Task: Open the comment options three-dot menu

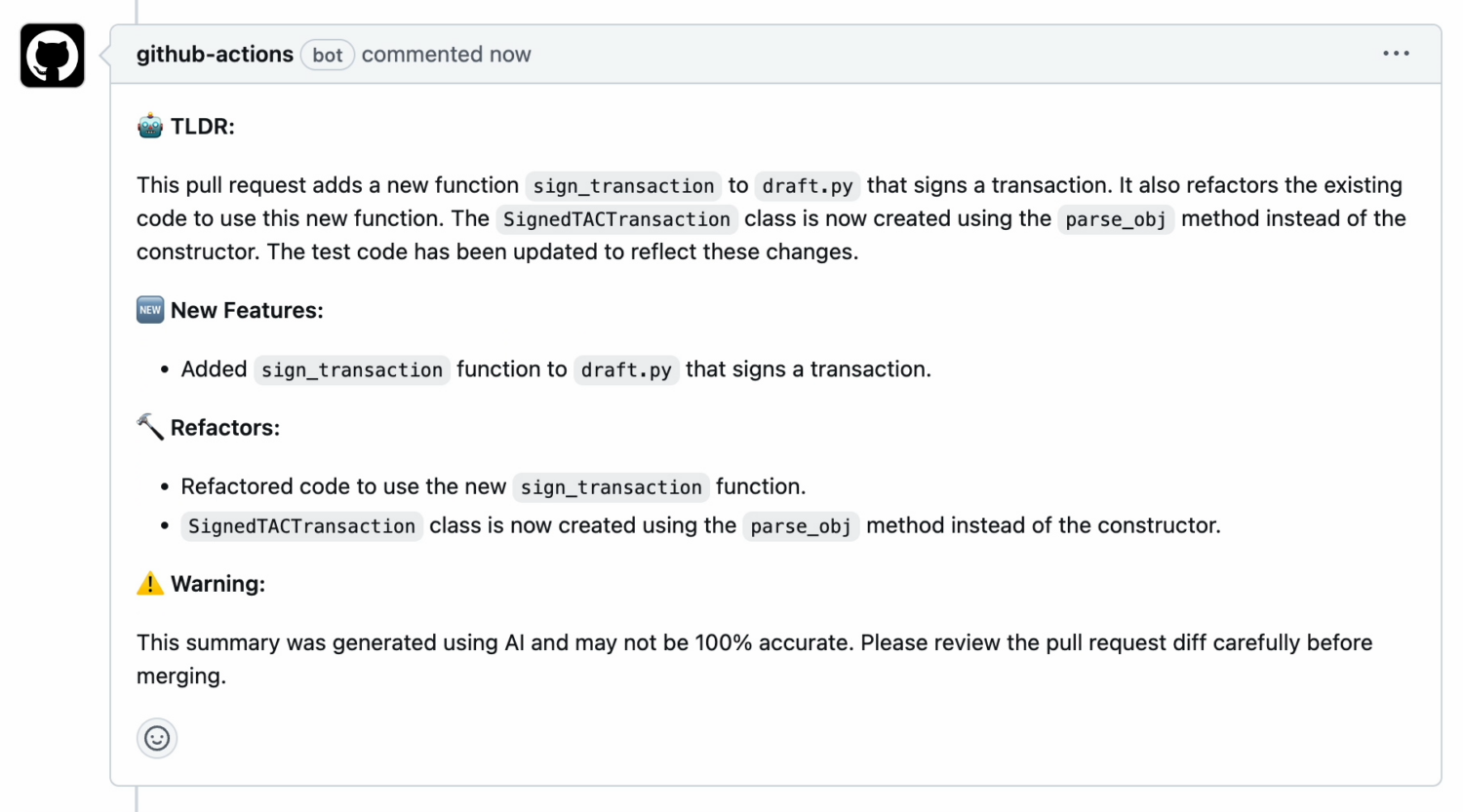Action: click(x=1396, y=54)
